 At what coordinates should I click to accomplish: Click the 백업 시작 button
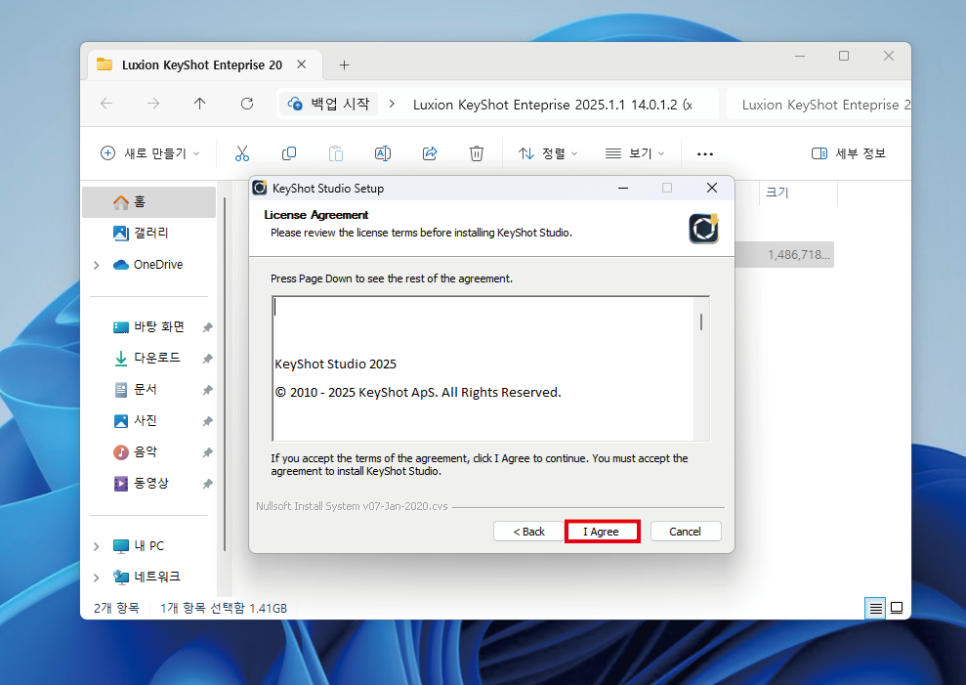coord(328,104)
